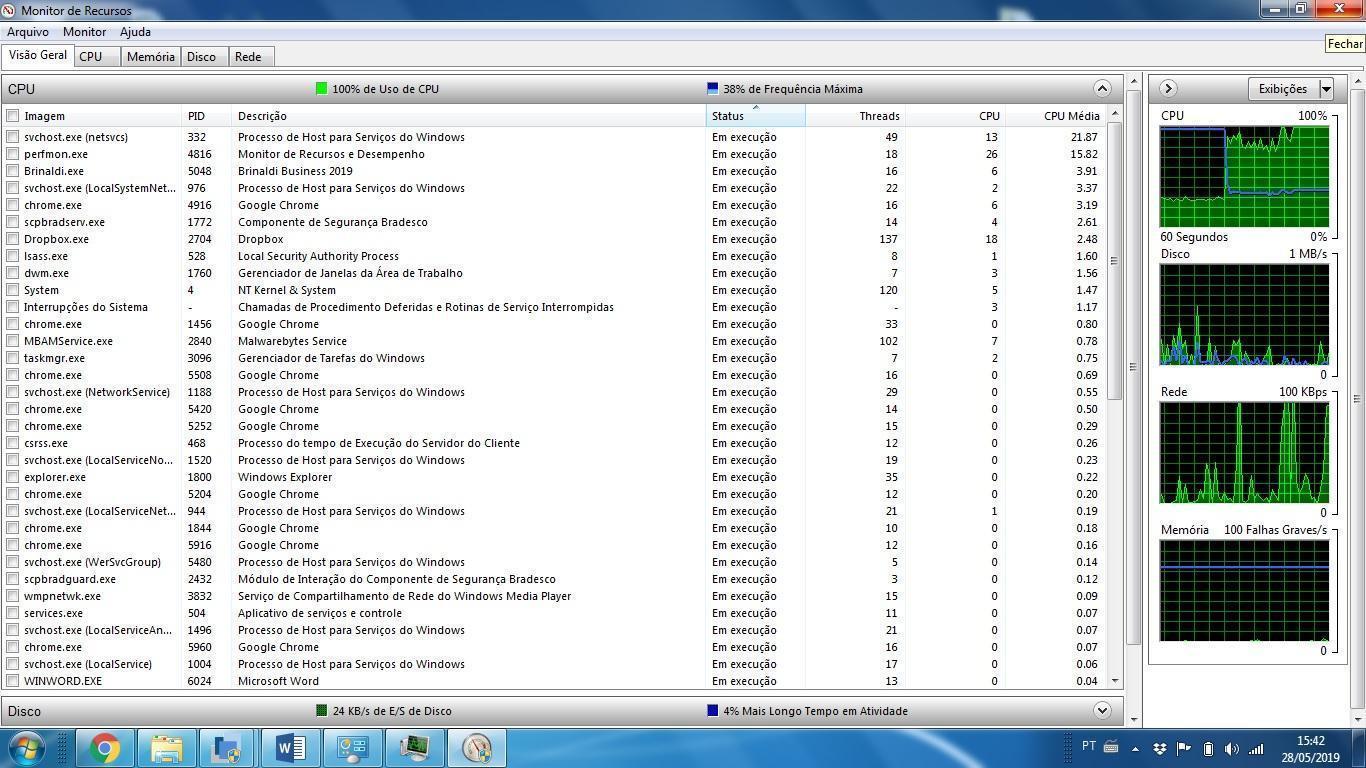Open the file explorer folder taskbar icon
The height and width of the screenshot is (768, 1366).
tap(166, 748)
